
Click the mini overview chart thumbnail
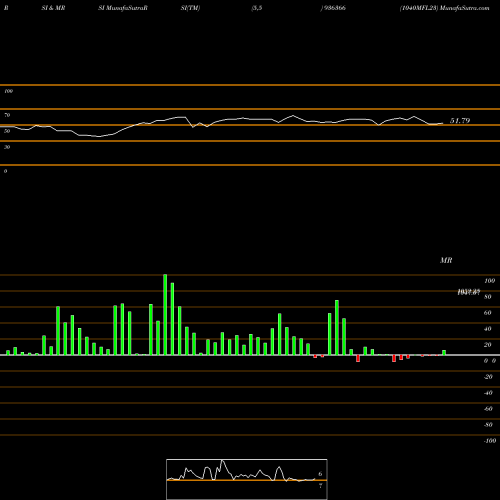pyautogui.click(x=247, y=479)
